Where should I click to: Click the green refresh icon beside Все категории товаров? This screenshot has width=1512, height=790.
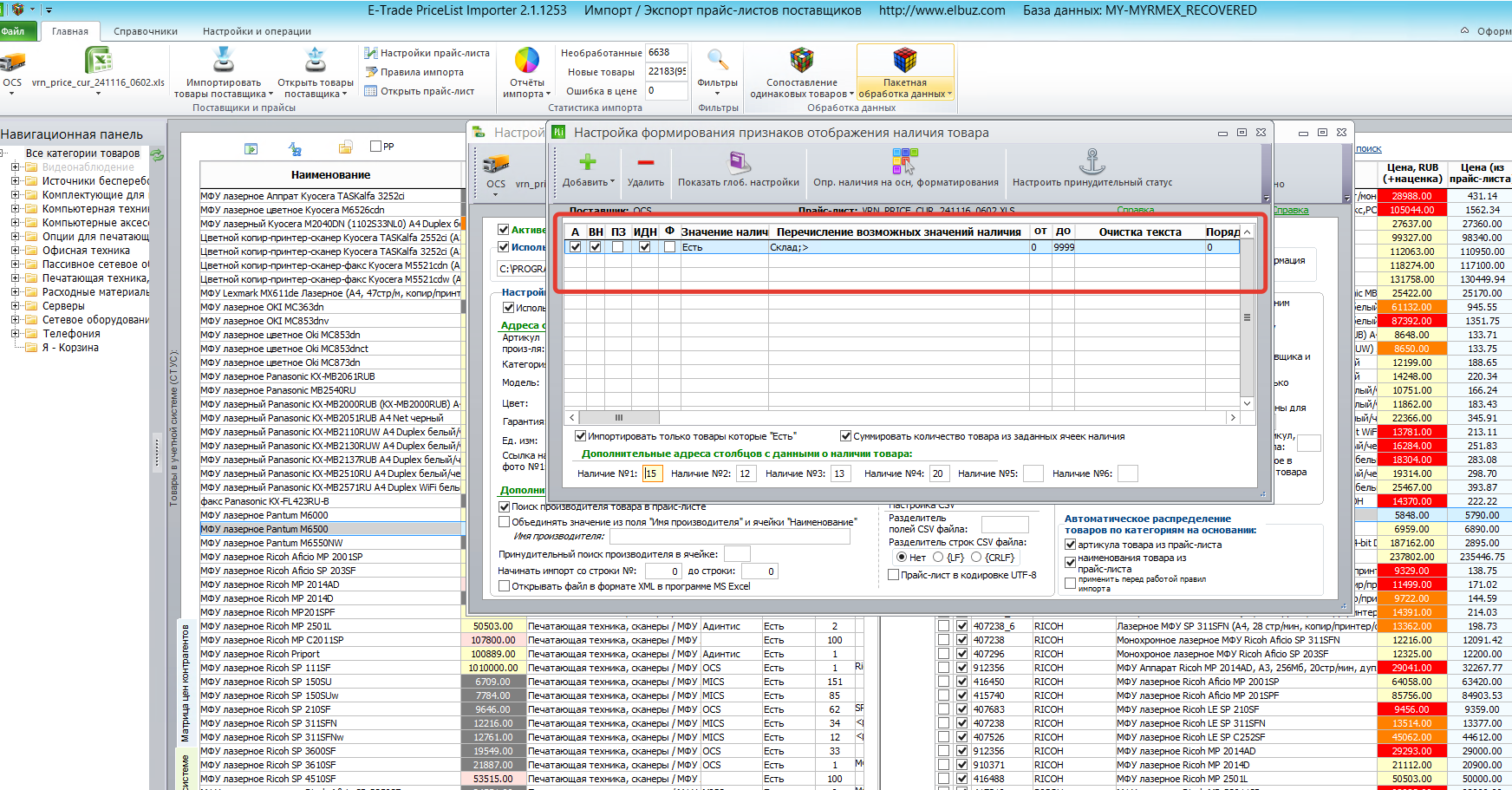coord(157,154)
